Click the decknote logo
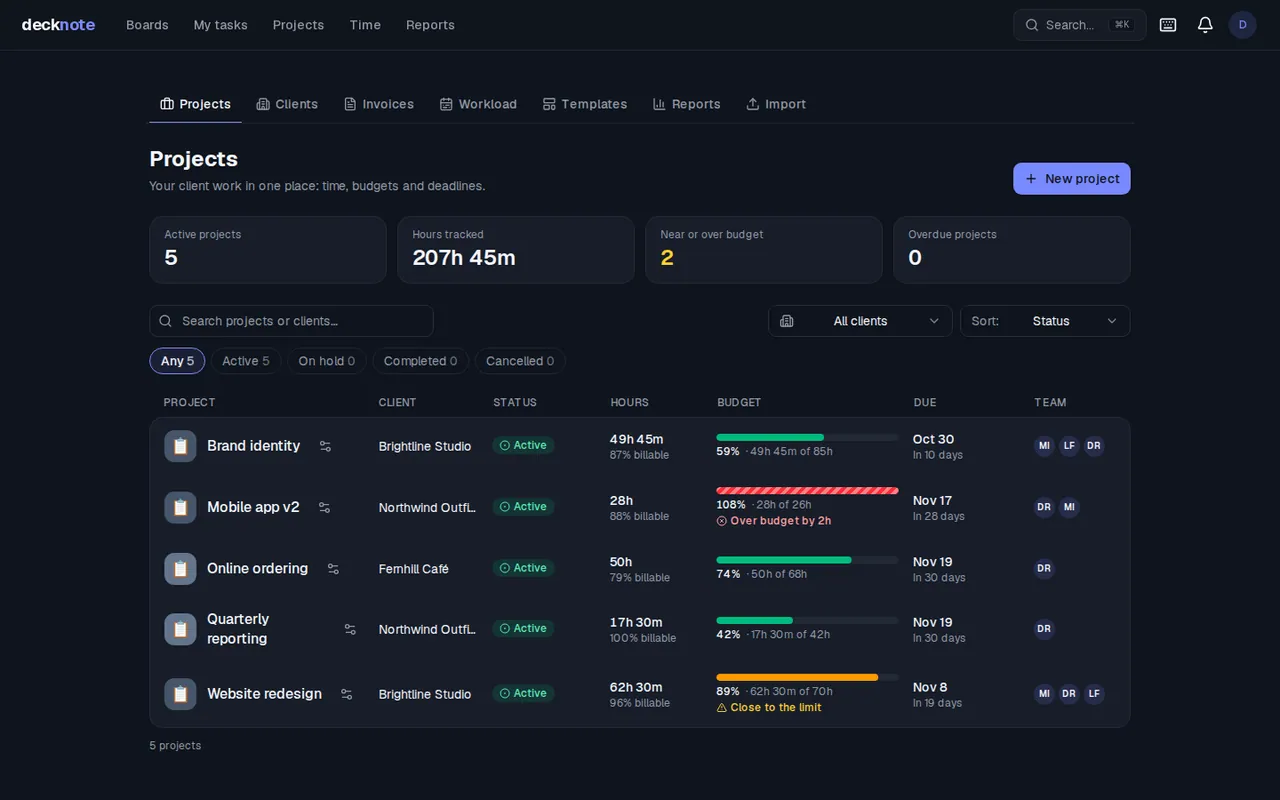 click(58, 25)
